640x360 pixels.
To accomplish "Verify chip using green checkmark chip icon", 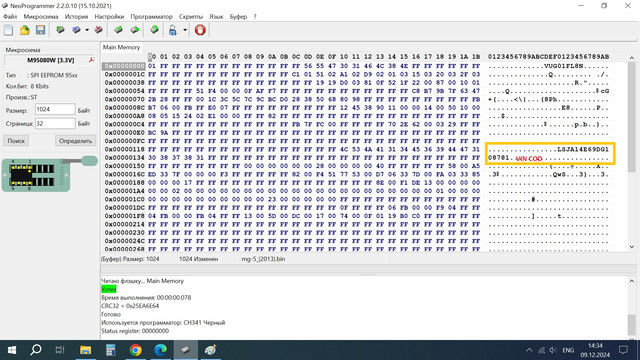I will [118, 30].
